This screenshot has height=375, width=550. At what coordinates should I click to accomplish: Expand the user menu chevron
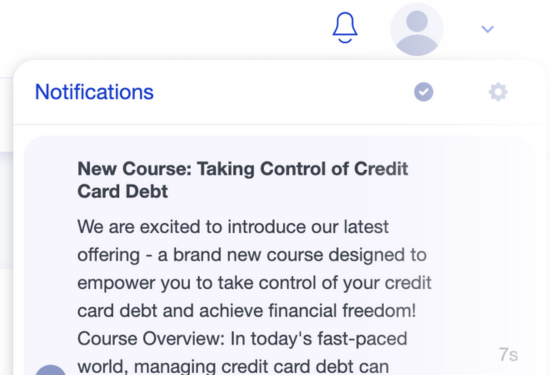tap(488, 29)
